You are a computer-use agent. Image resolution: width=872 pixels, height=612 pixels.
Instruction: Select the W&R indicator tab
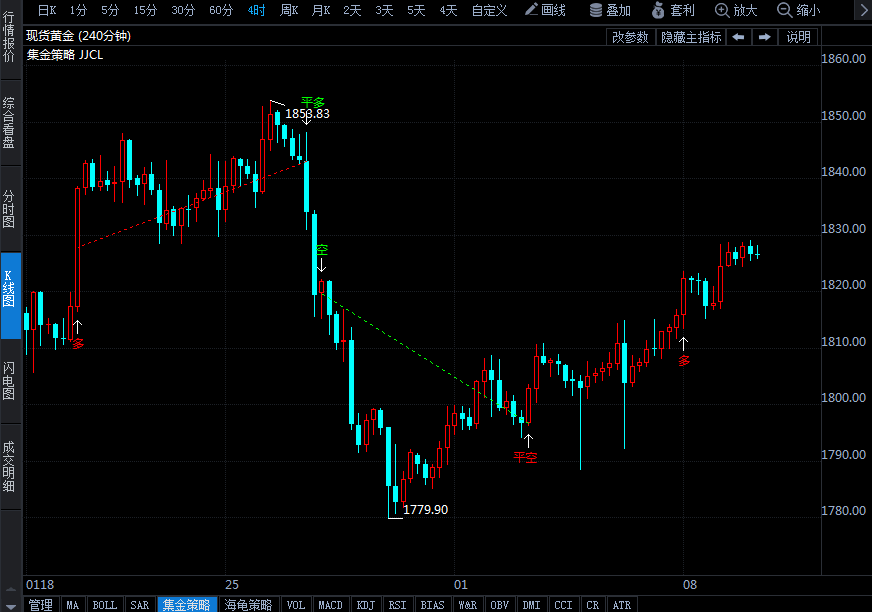(x=468, y=605)
